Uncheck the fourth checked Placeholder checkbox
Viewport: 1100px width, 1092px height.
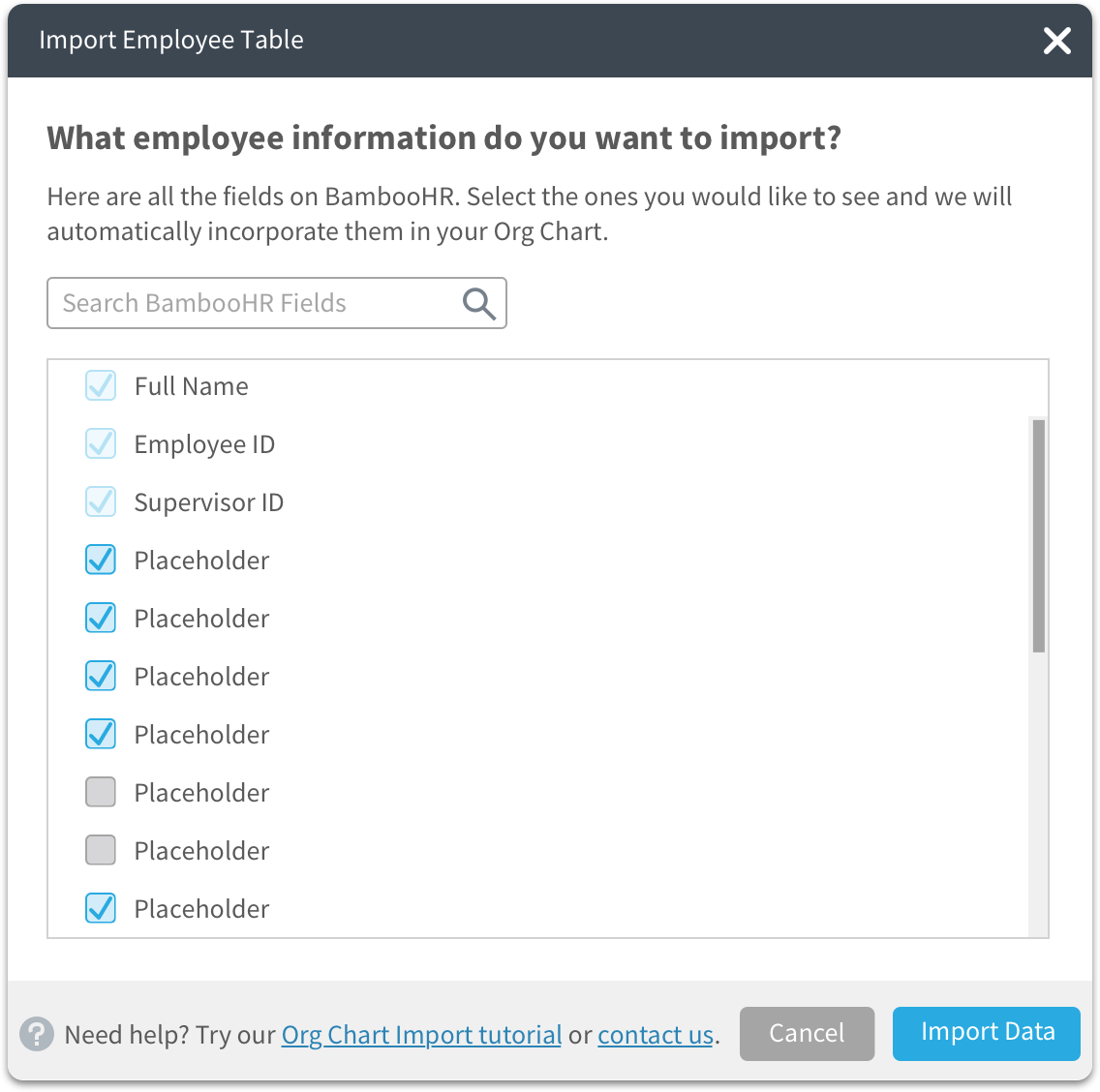click(x=101, y=735)
